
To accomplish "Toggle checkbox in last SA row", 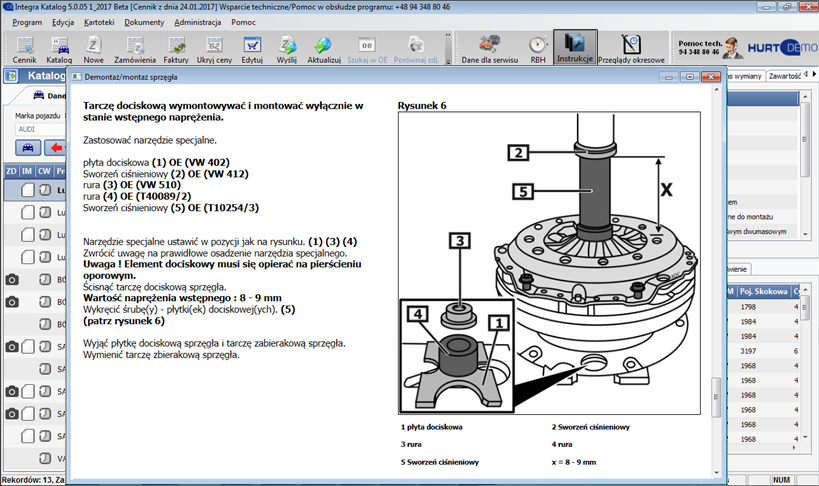I will point(28,436).
